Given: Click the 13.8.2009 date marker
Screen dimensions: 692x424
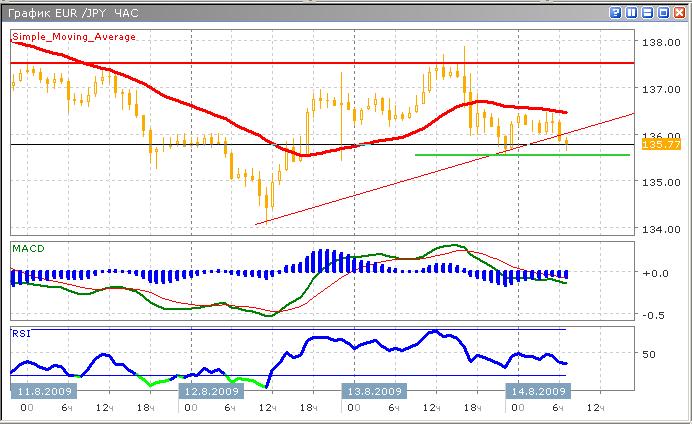Looking at the screenshot, I should coord(373,391).
